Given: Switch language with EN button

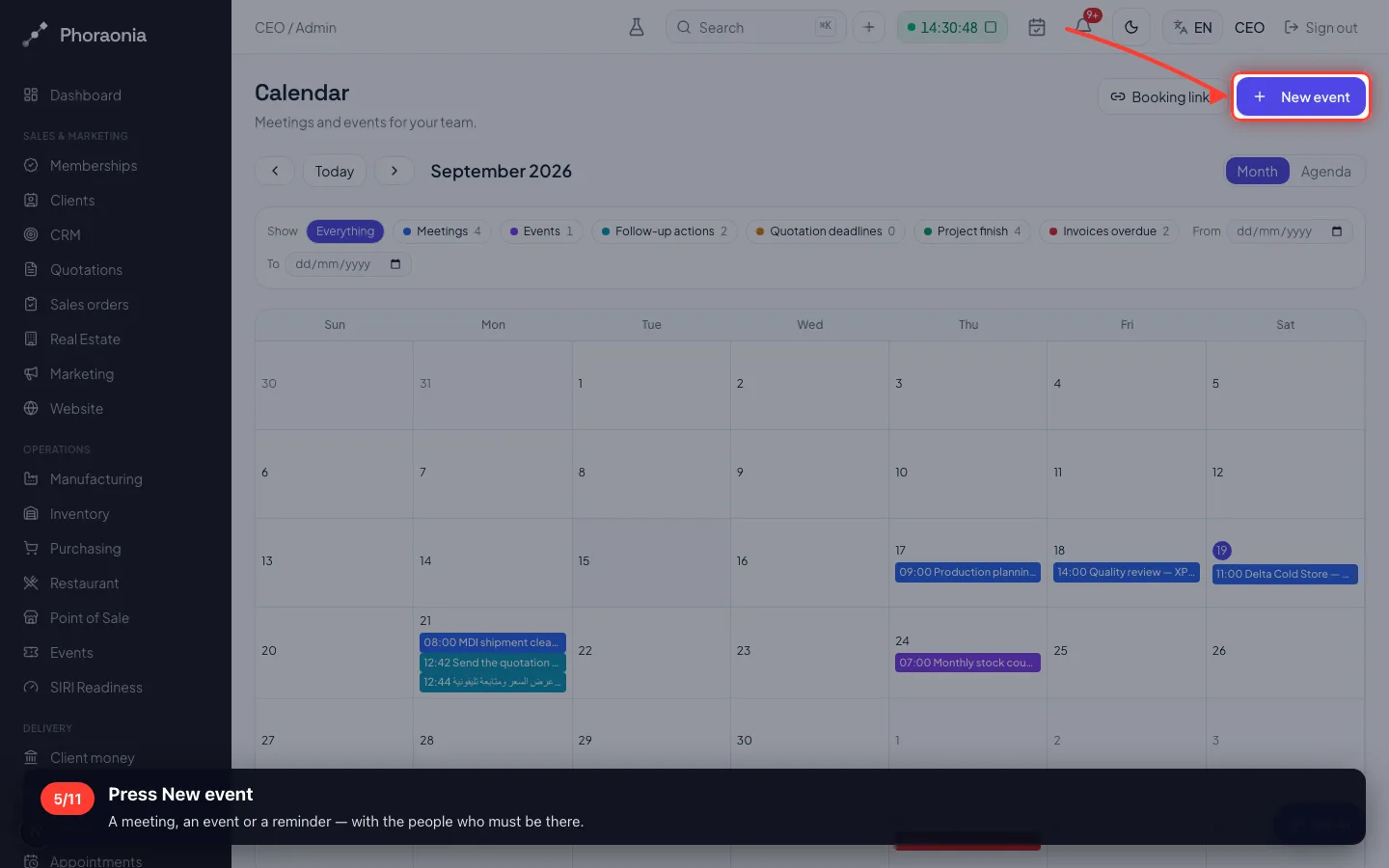Looking at the screenshot, I should pyautogui.click(x=1193, y=27).
